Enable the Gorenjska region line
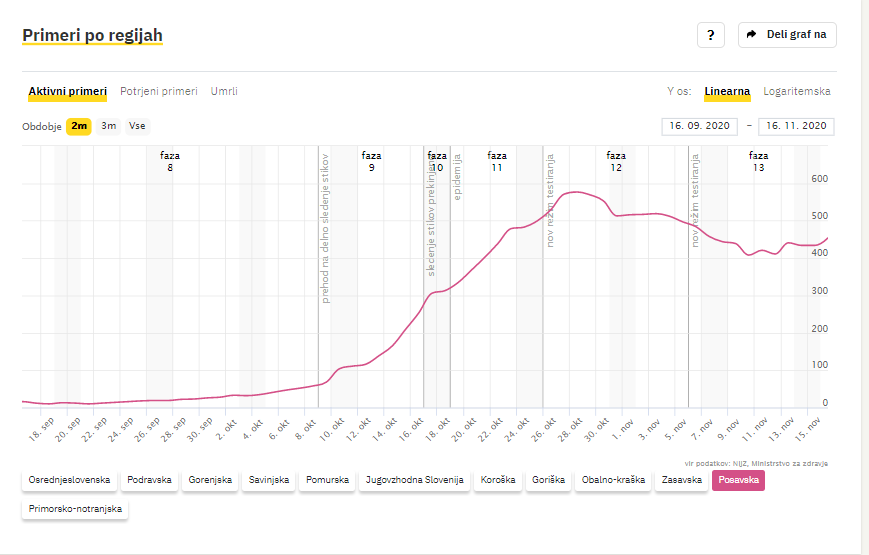This screenshot has width=869, height=555. pos(210,480)
